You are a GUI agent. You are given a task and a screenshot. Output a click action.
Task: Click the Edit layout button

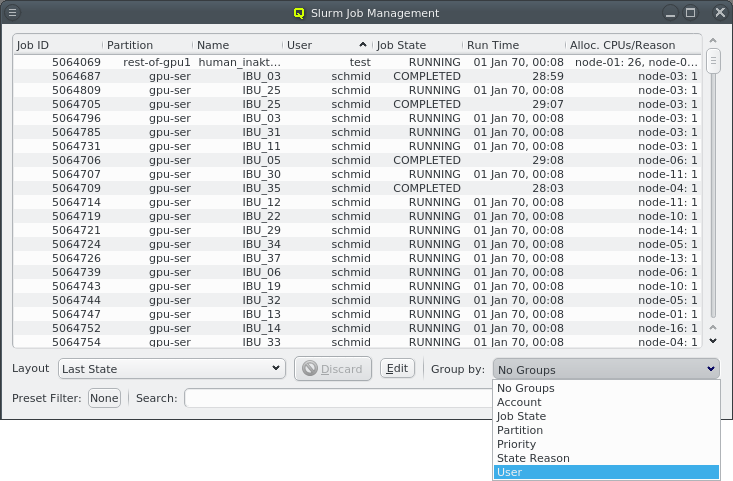point(397,368)
